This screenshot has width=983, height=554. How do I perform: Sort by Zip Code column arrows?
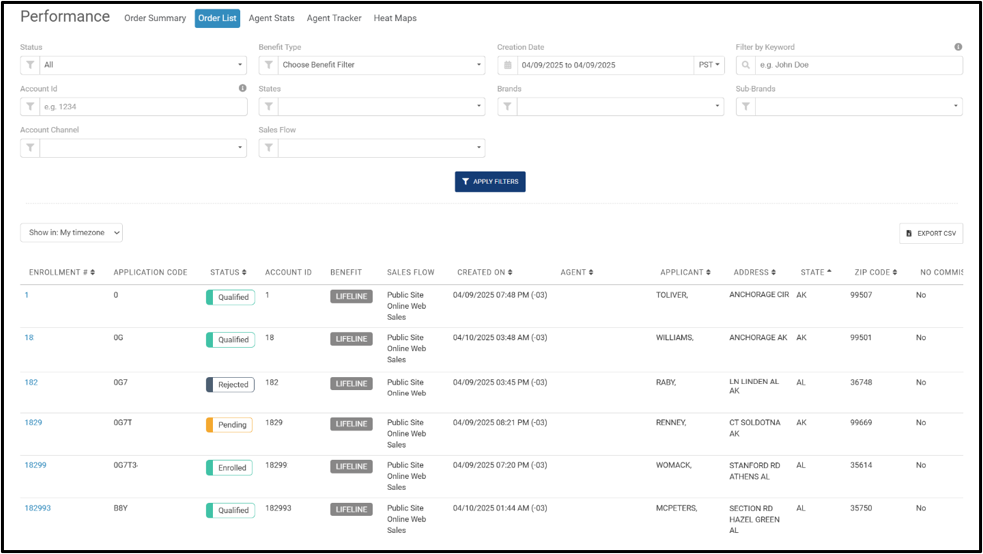tap(895, 273)
